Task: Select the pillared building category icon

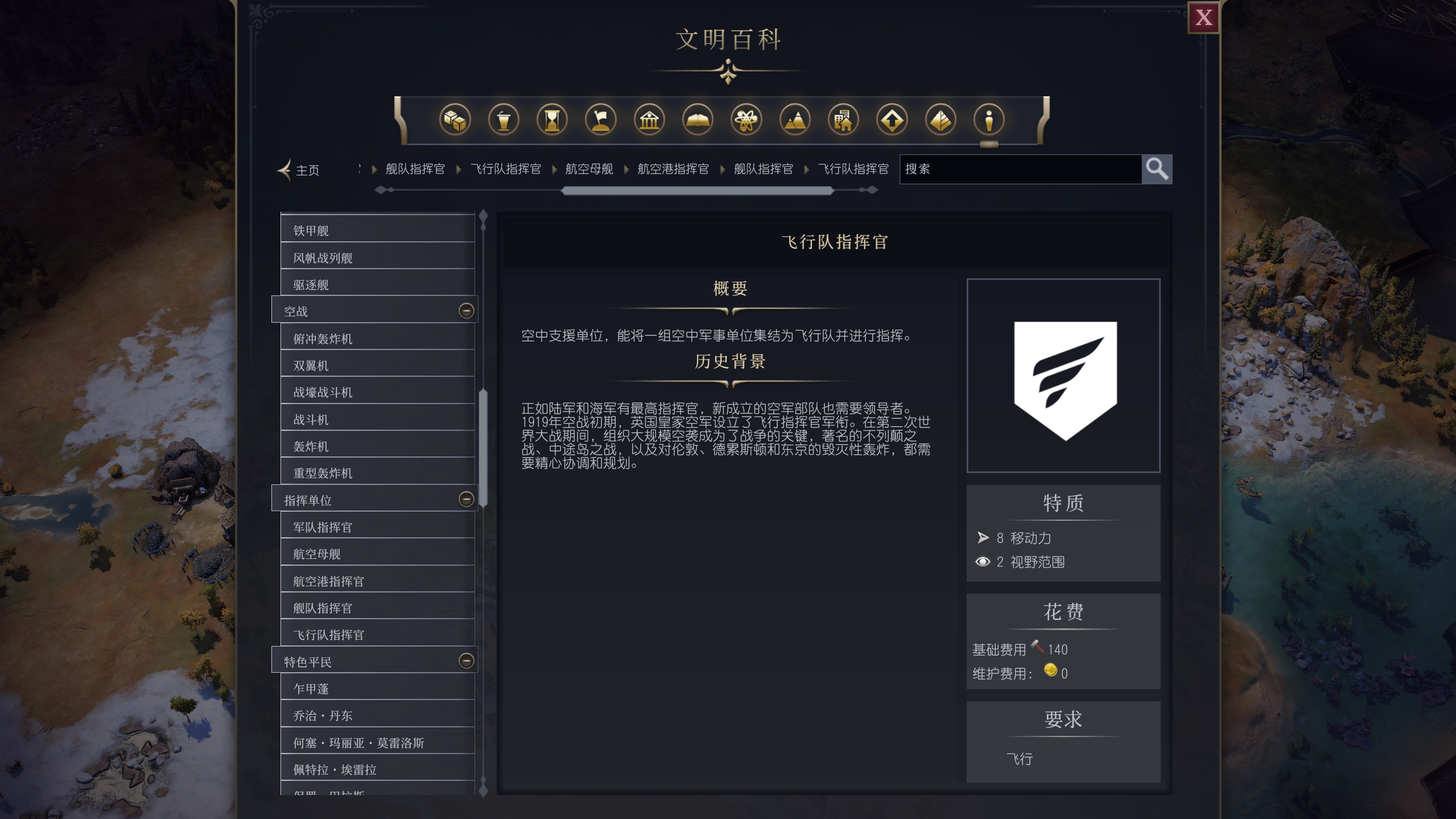Action: 649,120
